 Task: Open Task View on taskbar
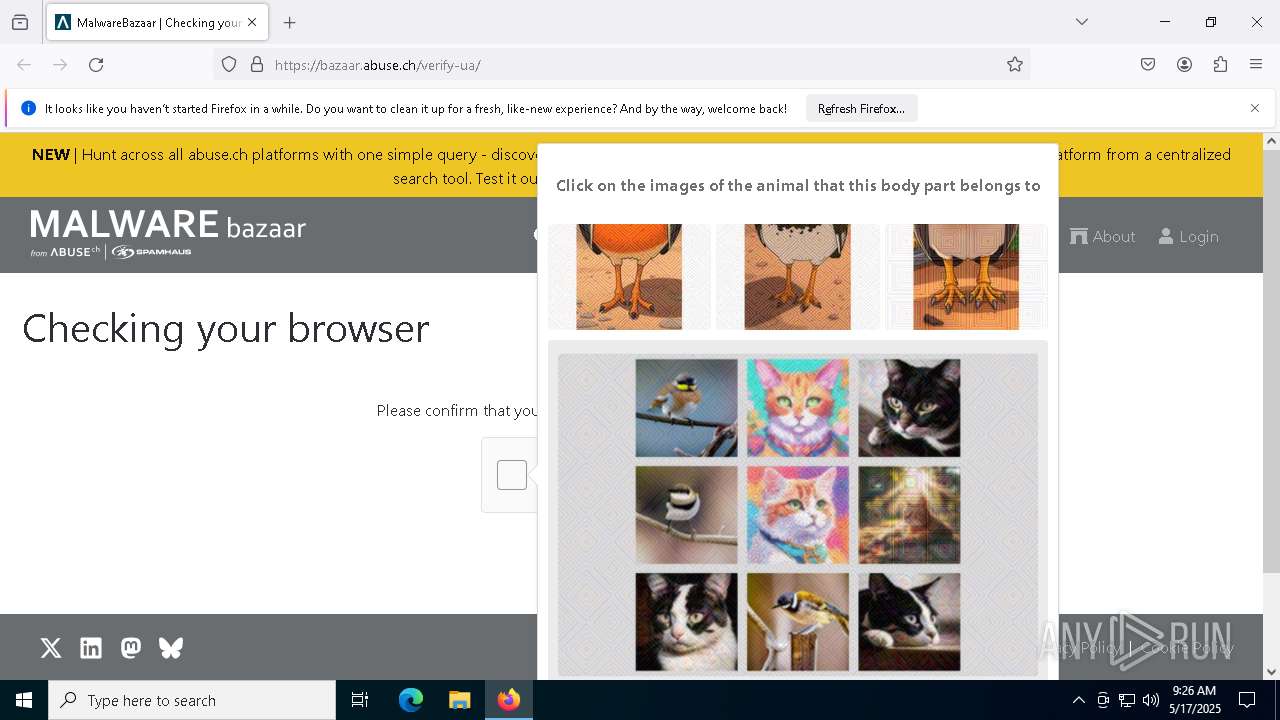pos(360,700)
